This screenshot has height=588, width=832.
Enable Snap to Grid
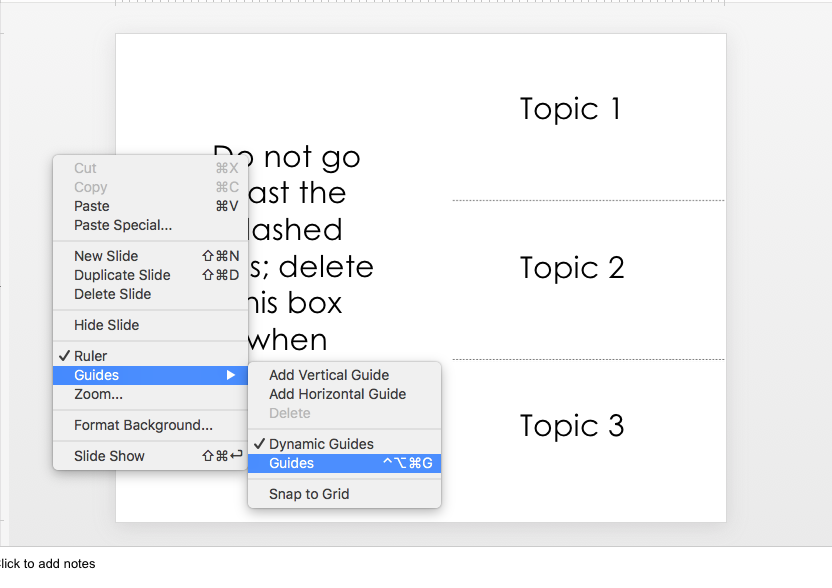(x=309, y=494)
